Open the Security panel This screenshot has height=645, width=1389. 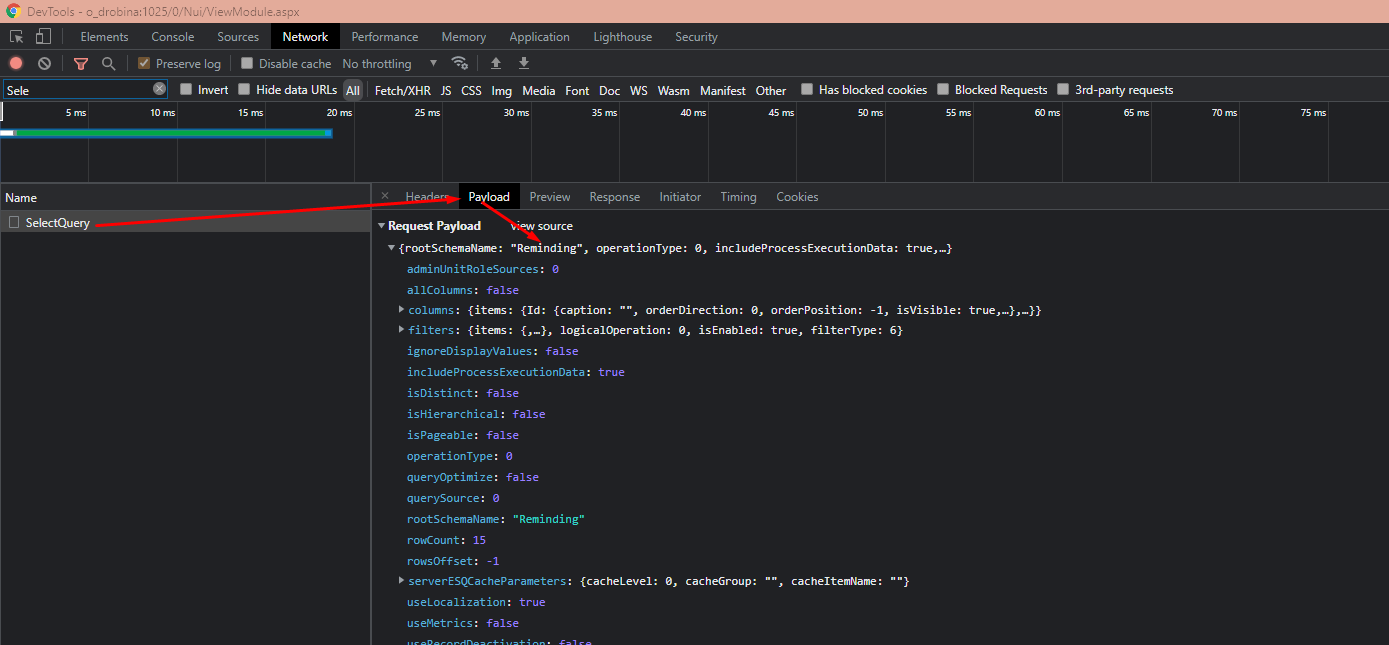pyautogui.click(x=696, y=37)
